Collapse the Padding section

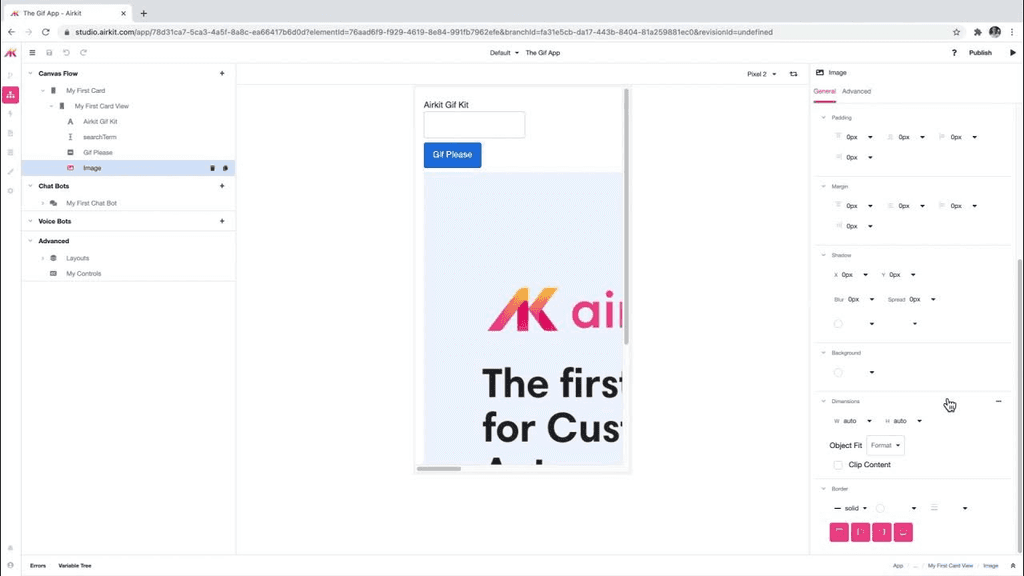pos(824,118)
